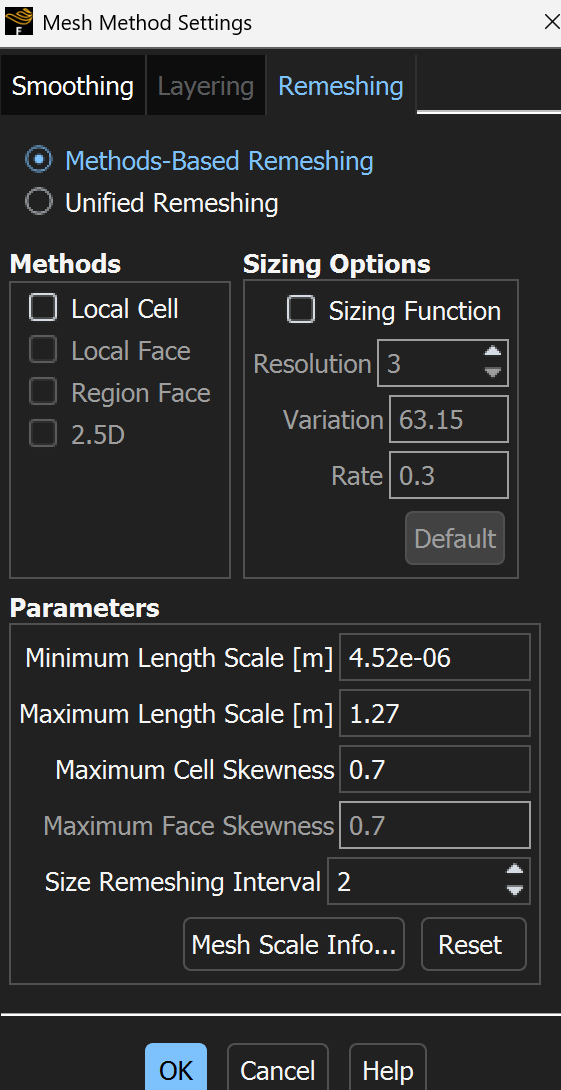Open Help for mesh method settings

(x=388, y=1069)
